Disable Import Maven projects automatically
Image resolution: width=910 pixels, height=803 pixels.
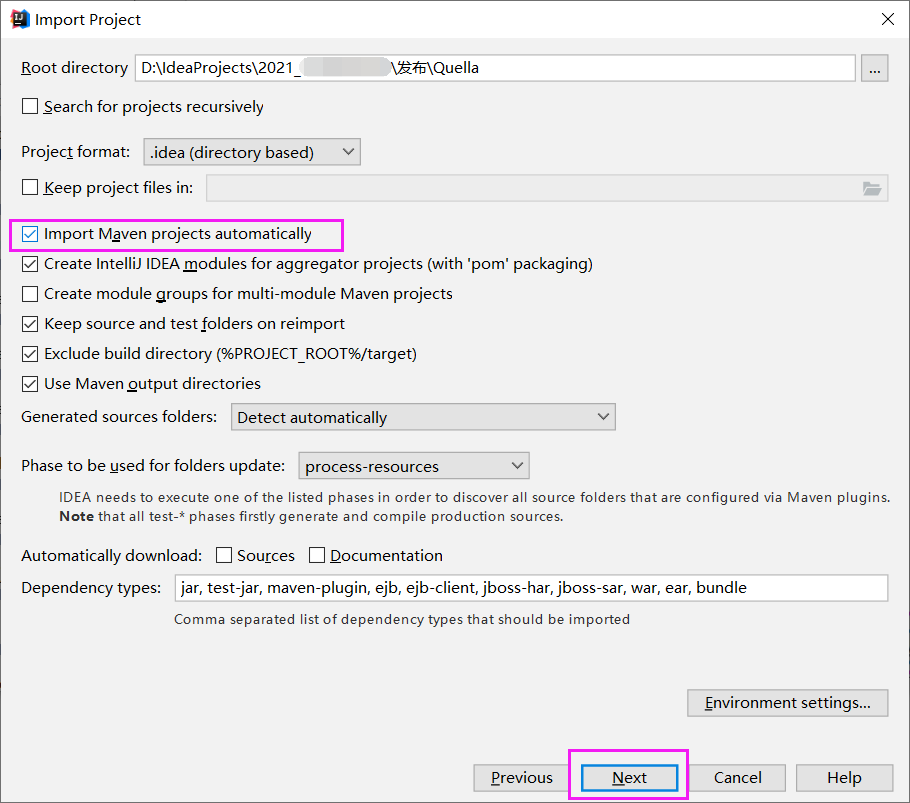coord(30,233)
